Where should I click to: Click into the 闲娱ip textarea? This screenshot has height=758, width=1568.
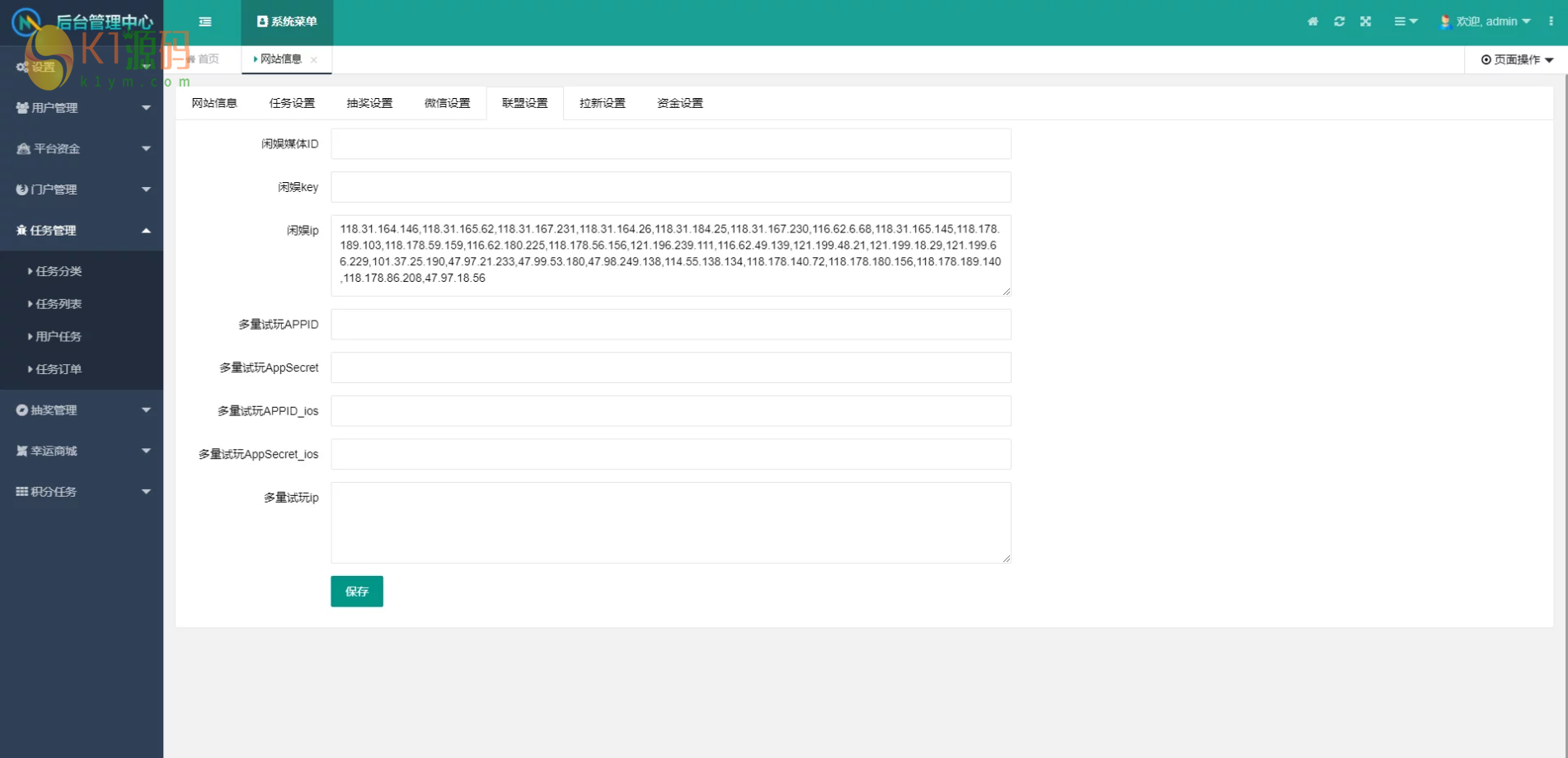[671, 255]
